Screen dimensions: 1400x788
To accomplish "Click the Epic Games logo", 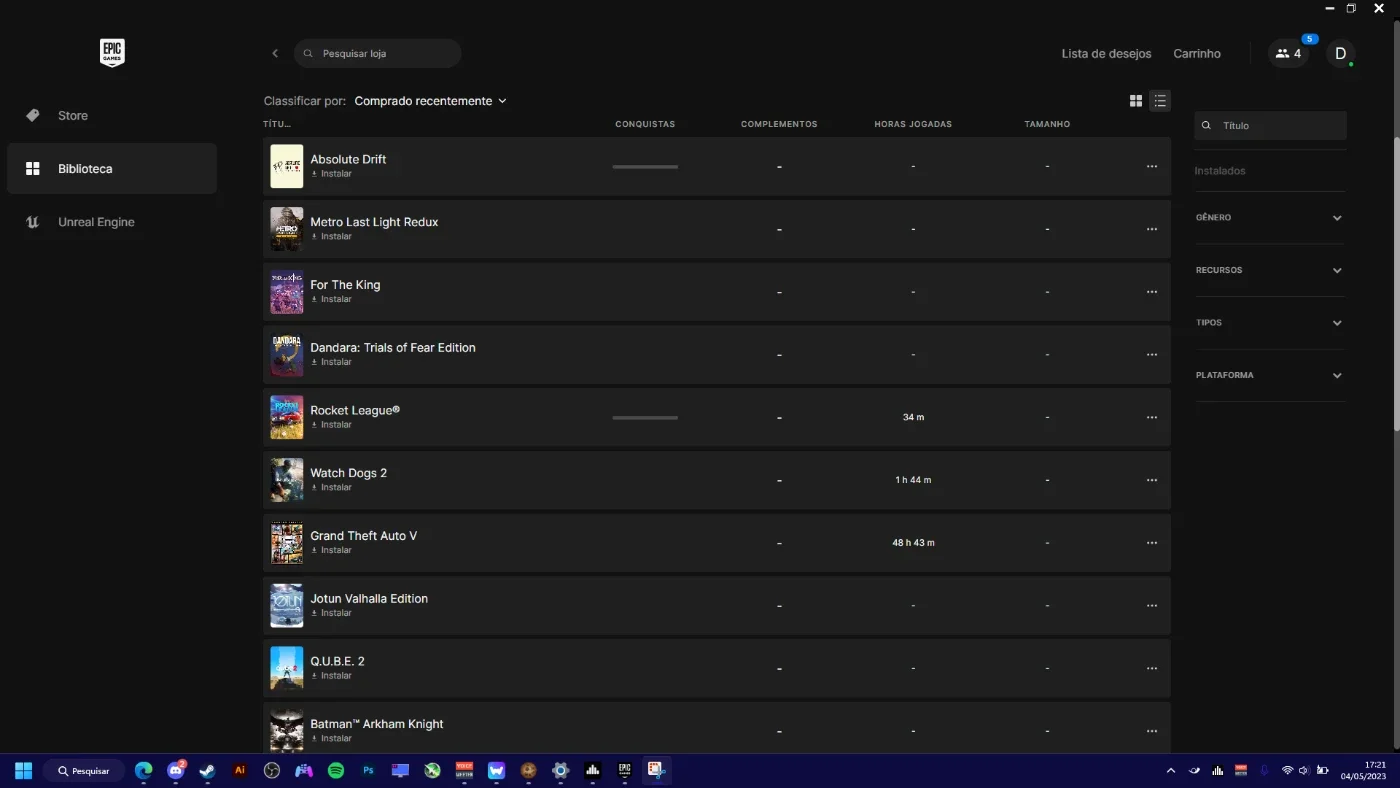I will [112, 53].
